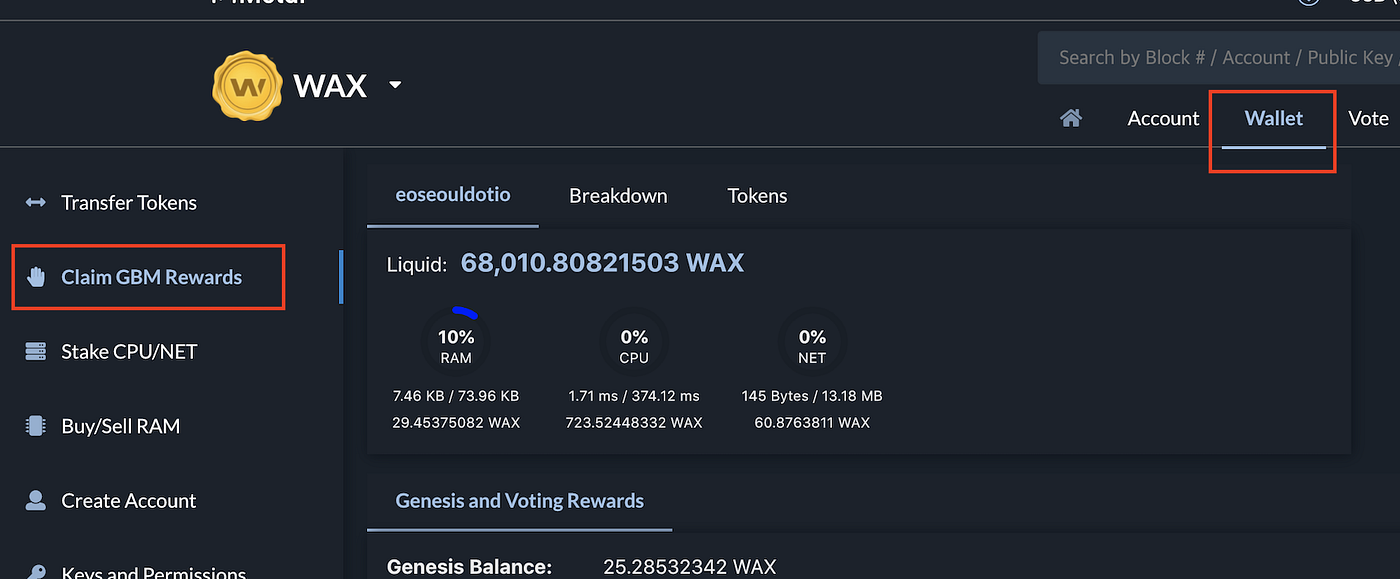
Task: Switch to the Tokens tab
Action: [x=757, y=196]
